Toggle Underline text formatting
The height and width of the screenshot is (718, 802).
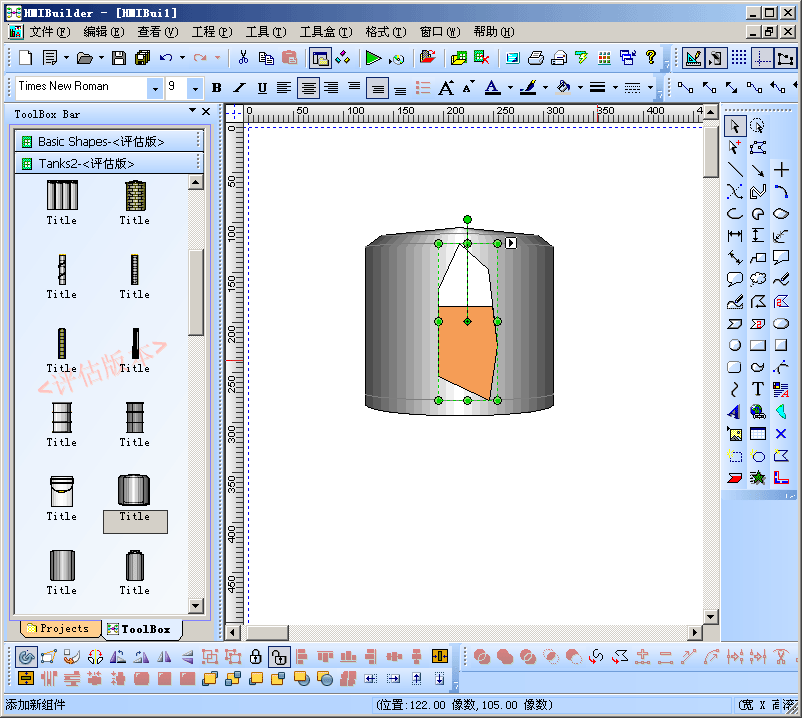click(x=262, y=88)
